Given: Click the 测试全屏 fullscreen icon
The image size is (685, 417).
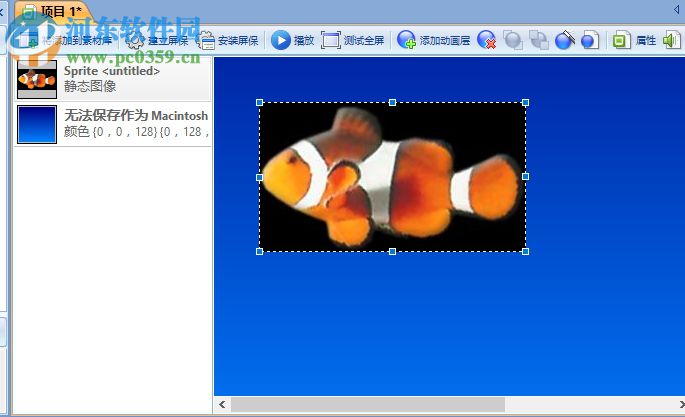Looking at the screenshot, I should coord(331,41).
